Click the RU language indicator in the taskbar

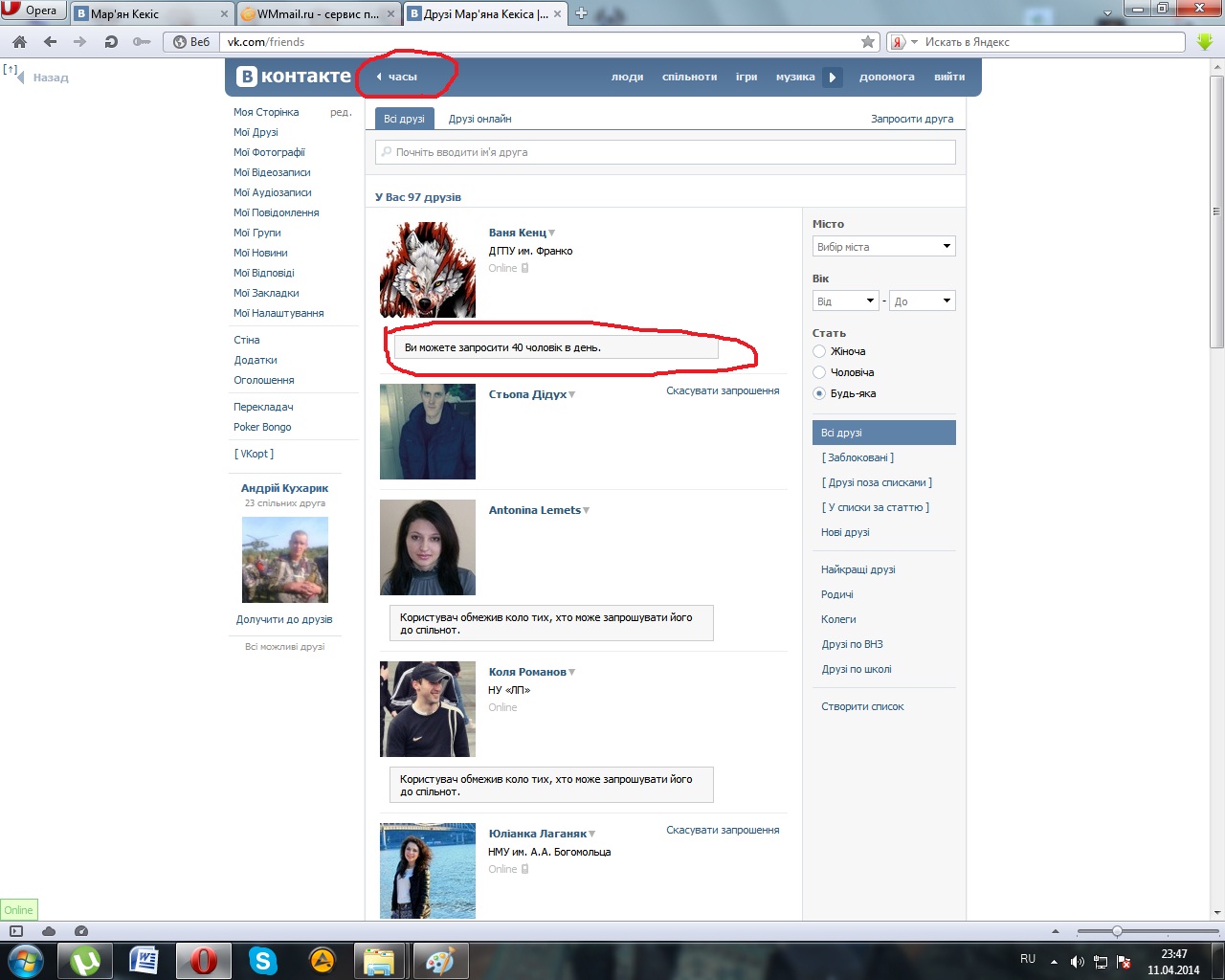click(1028, 959)
